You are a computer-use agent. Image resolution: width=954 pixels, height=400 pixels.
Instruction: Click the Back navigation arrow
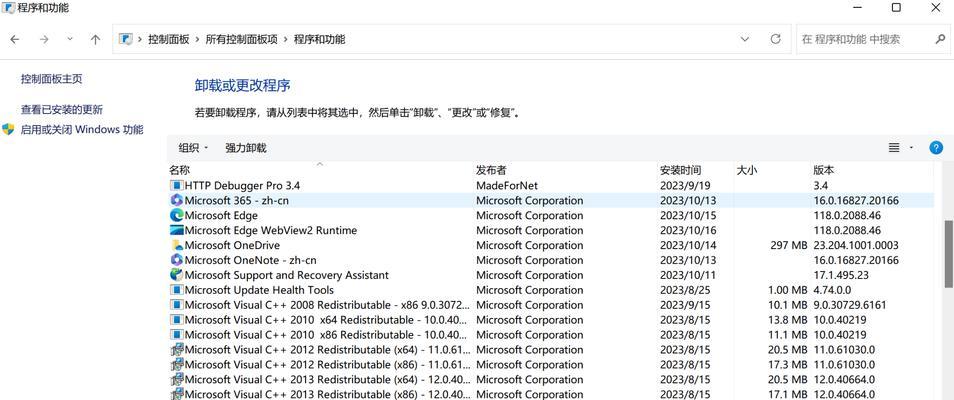pos(15,40)
